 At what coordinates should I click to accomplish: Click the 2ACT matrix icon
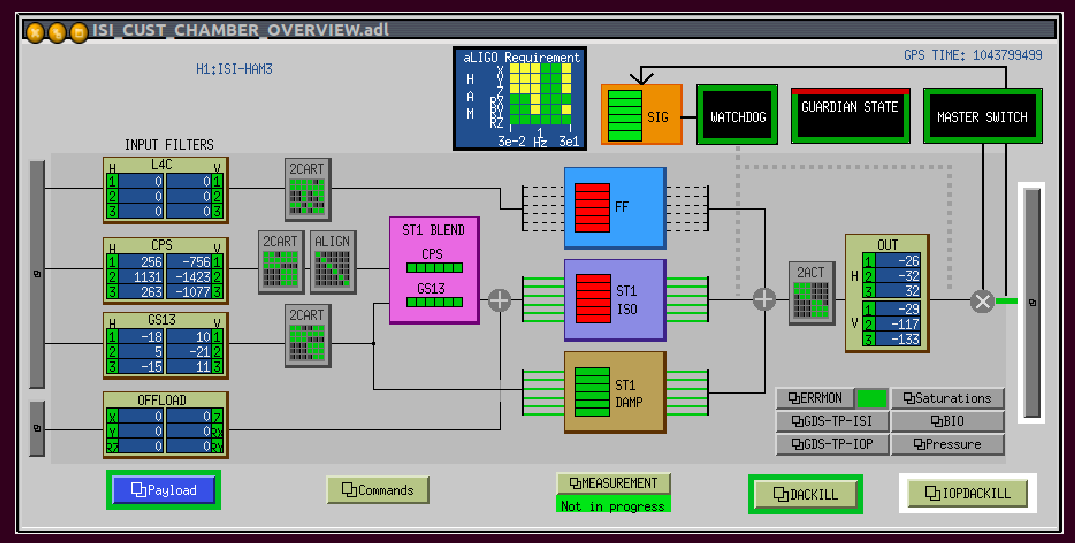tap(811, 294)
